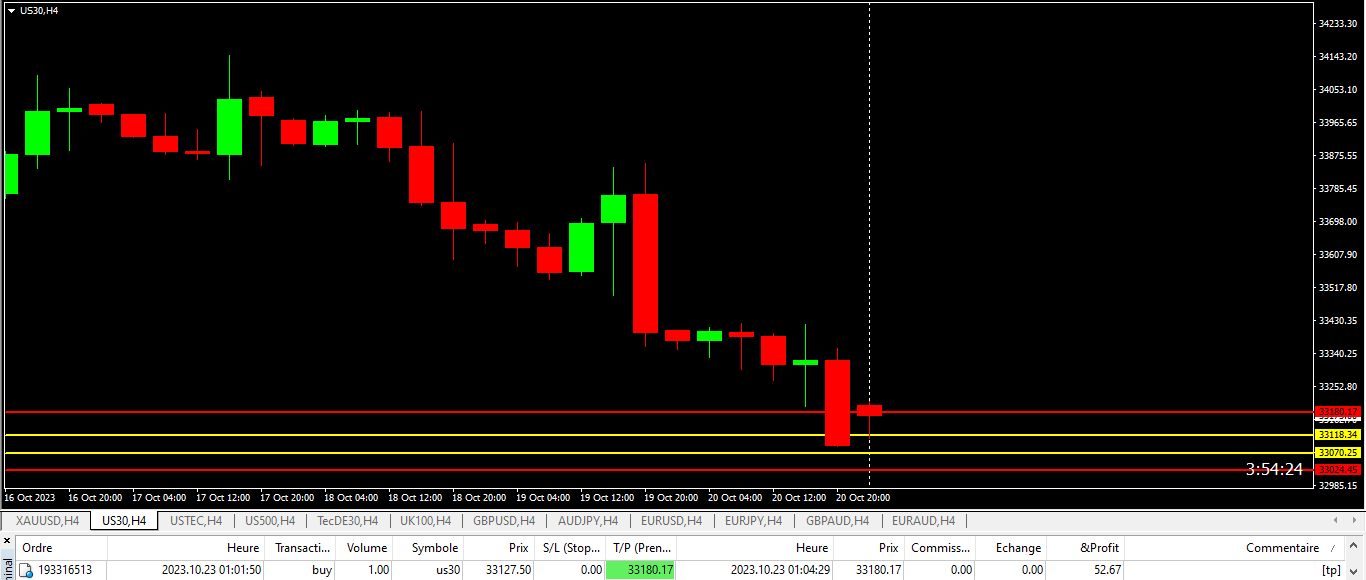Sort by the T/P column header
This screenshot has height=580, width=1366.
click(641, 548)
